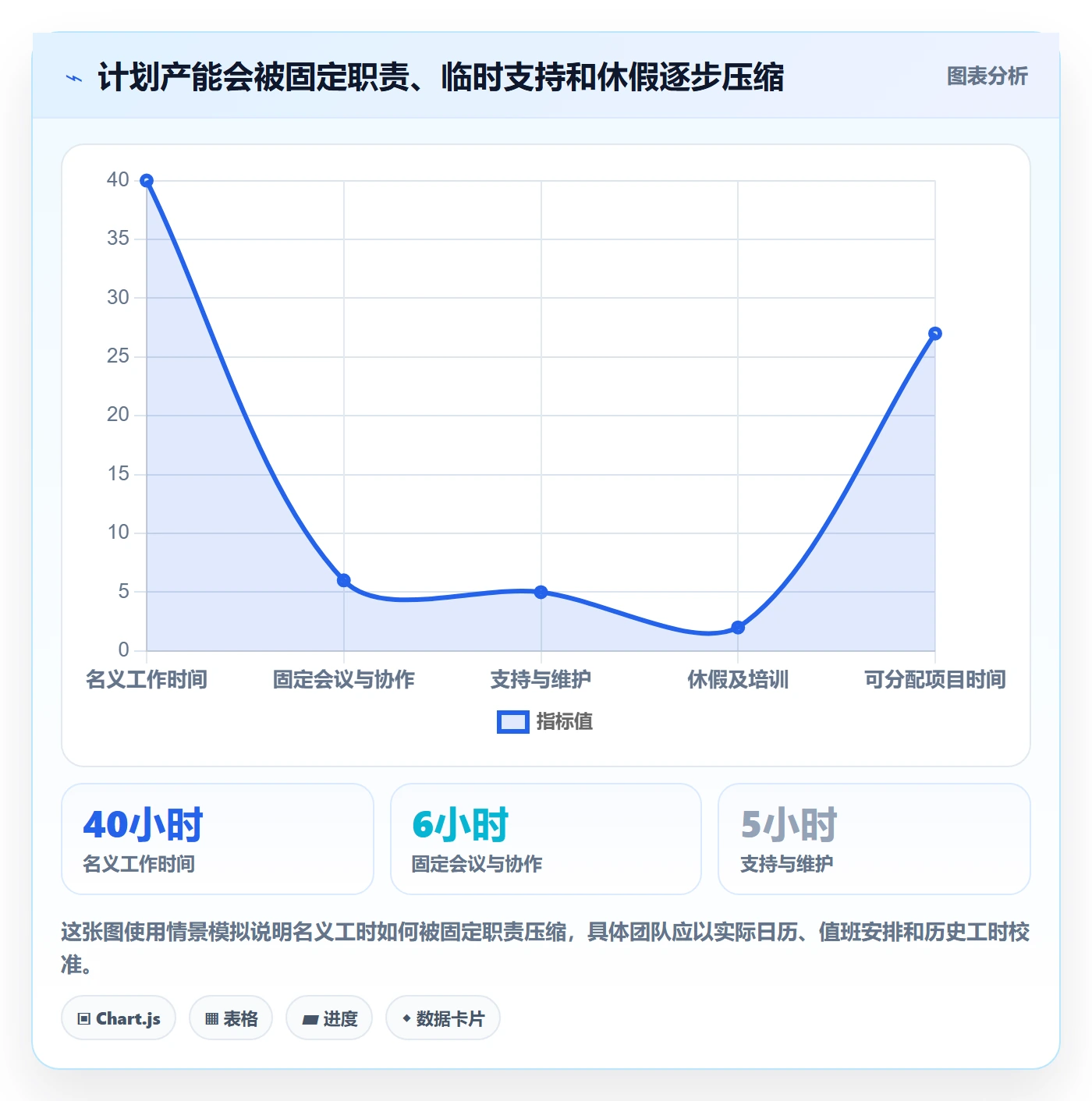Viewport: 1092px width, 1101px height.
Task: Select the 名义工作时间 data point at 40
Action: (x=147, y=181)
